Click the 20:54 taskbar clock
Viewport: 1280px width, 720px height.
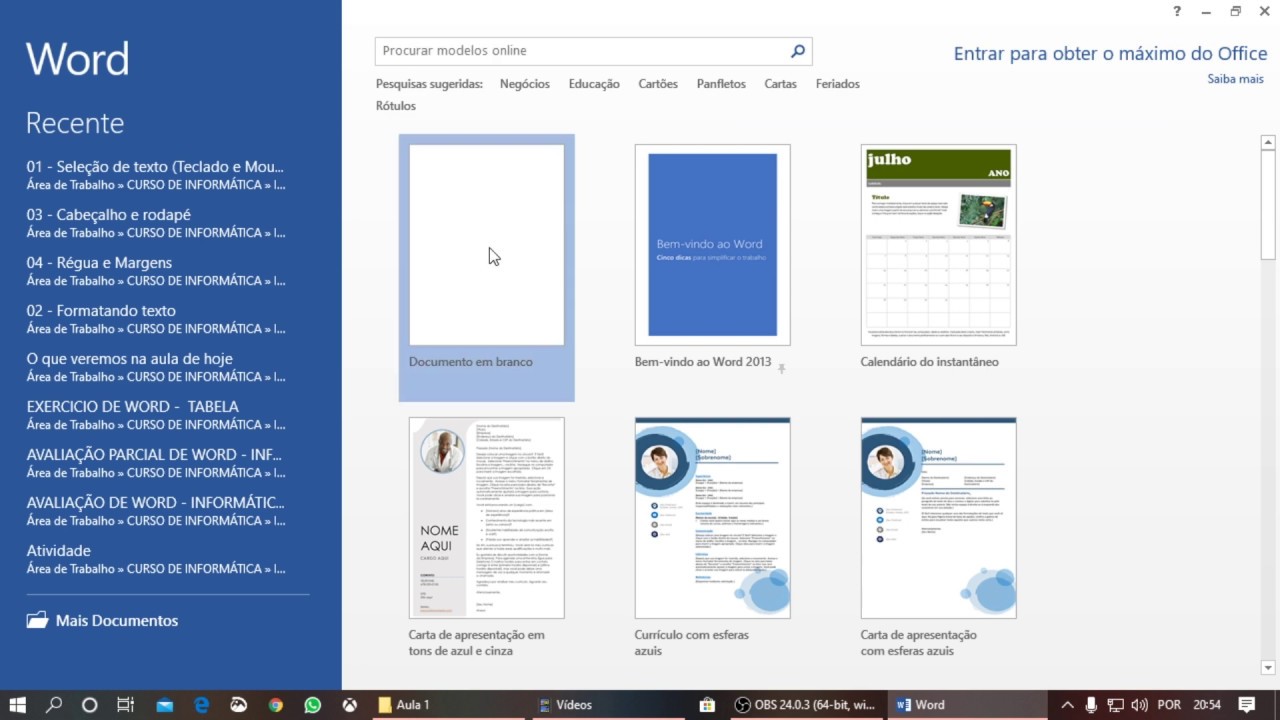tap(1206, 705)
